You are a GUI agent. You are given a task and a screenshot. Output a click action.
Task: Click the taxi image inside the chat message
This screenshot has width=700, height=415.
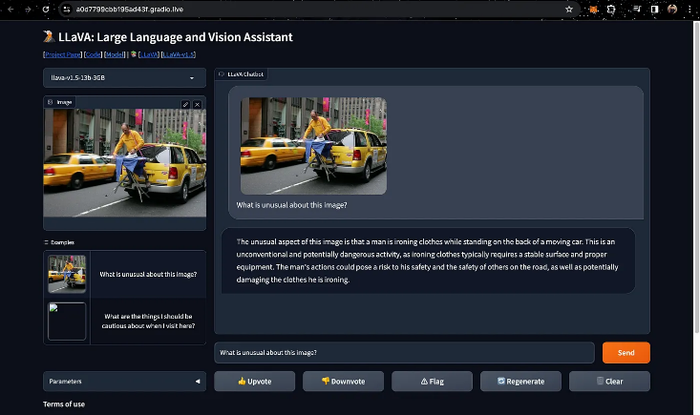(x=314, y=146)
